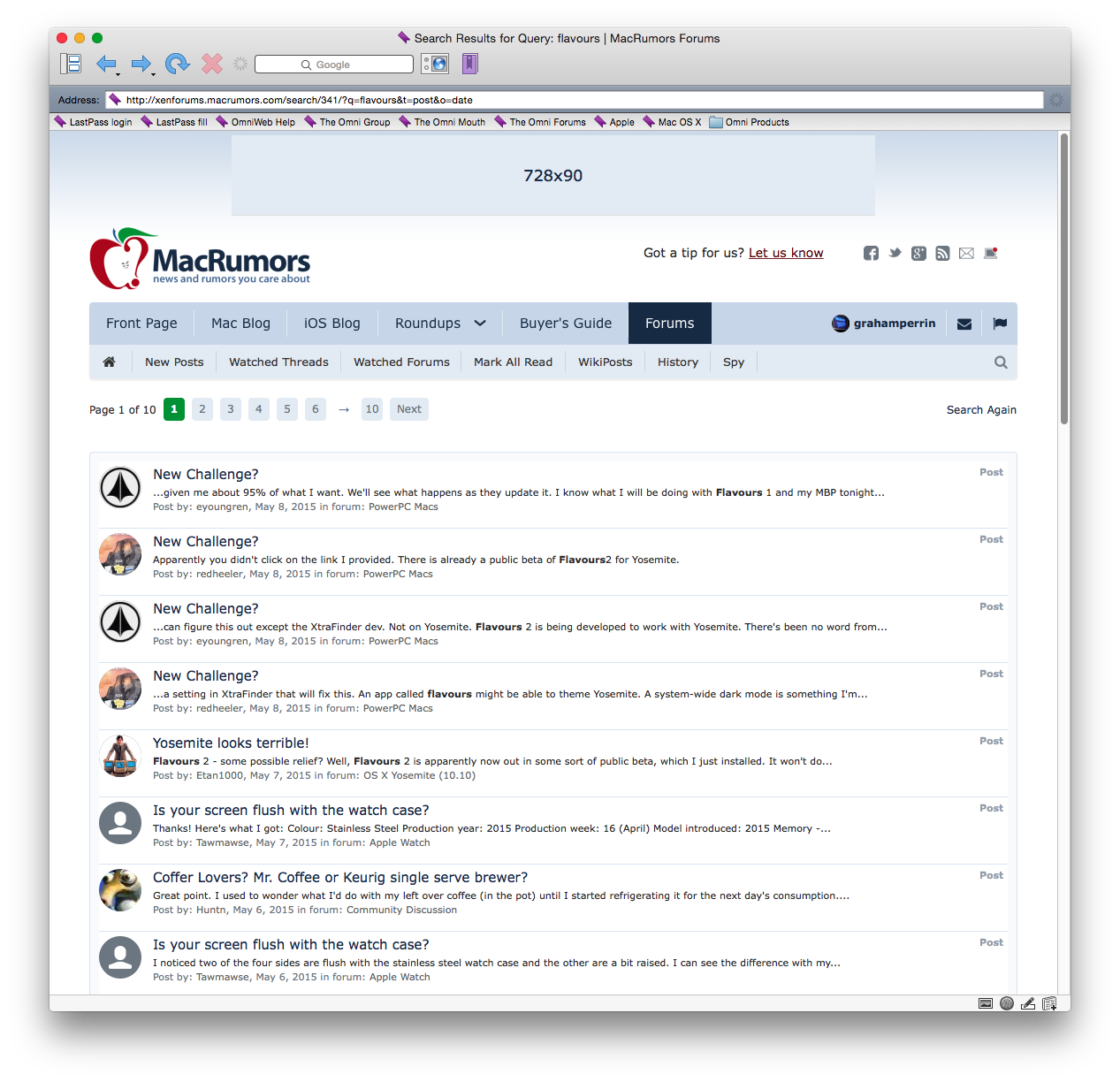
Task: Go forward with the blue right arrow
Action: 141,64
